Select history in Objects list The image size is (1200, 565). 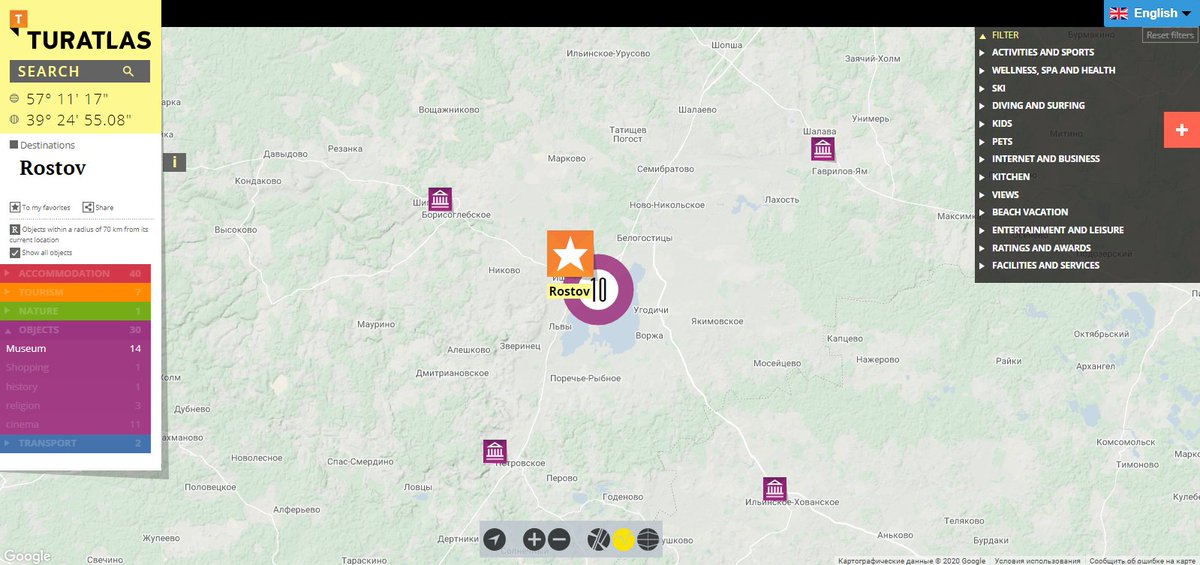point(76,387)
